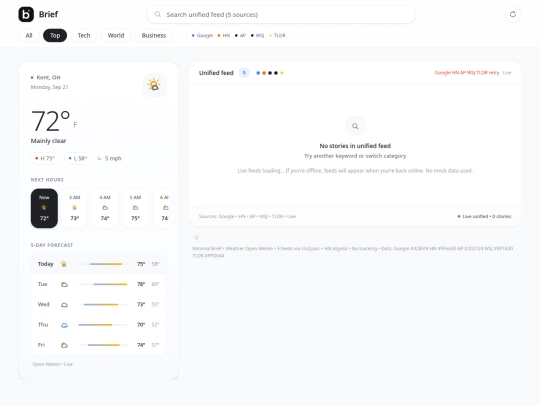
Task: Click the Tue 78° high temperature value
Action: 141,284
